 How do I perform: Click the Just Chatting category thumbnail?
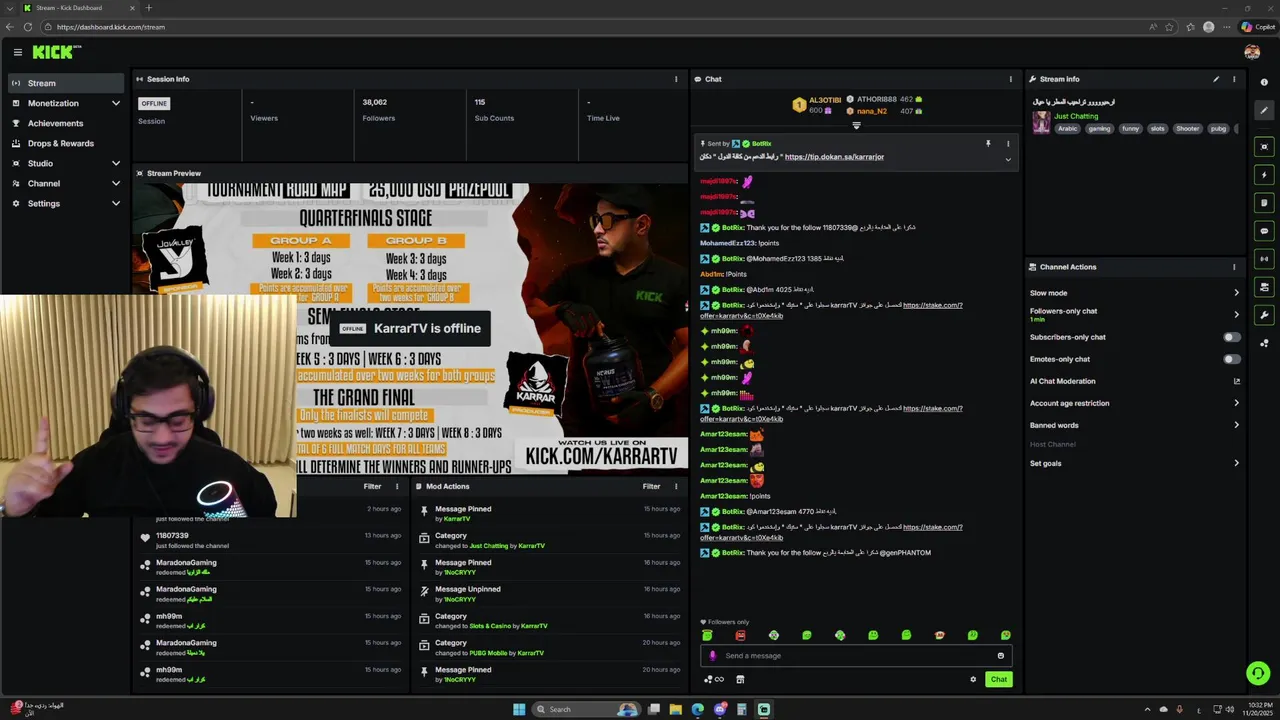pyautogui.click(x=1041, y=122)
